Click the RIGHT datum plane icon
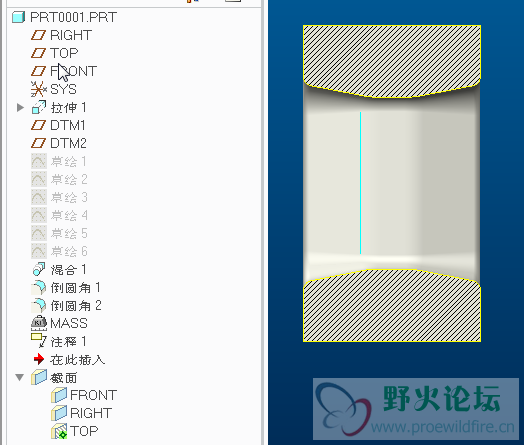Image resolution: width=524 pixels, height=445 pixels. click(x=38, y=35)
